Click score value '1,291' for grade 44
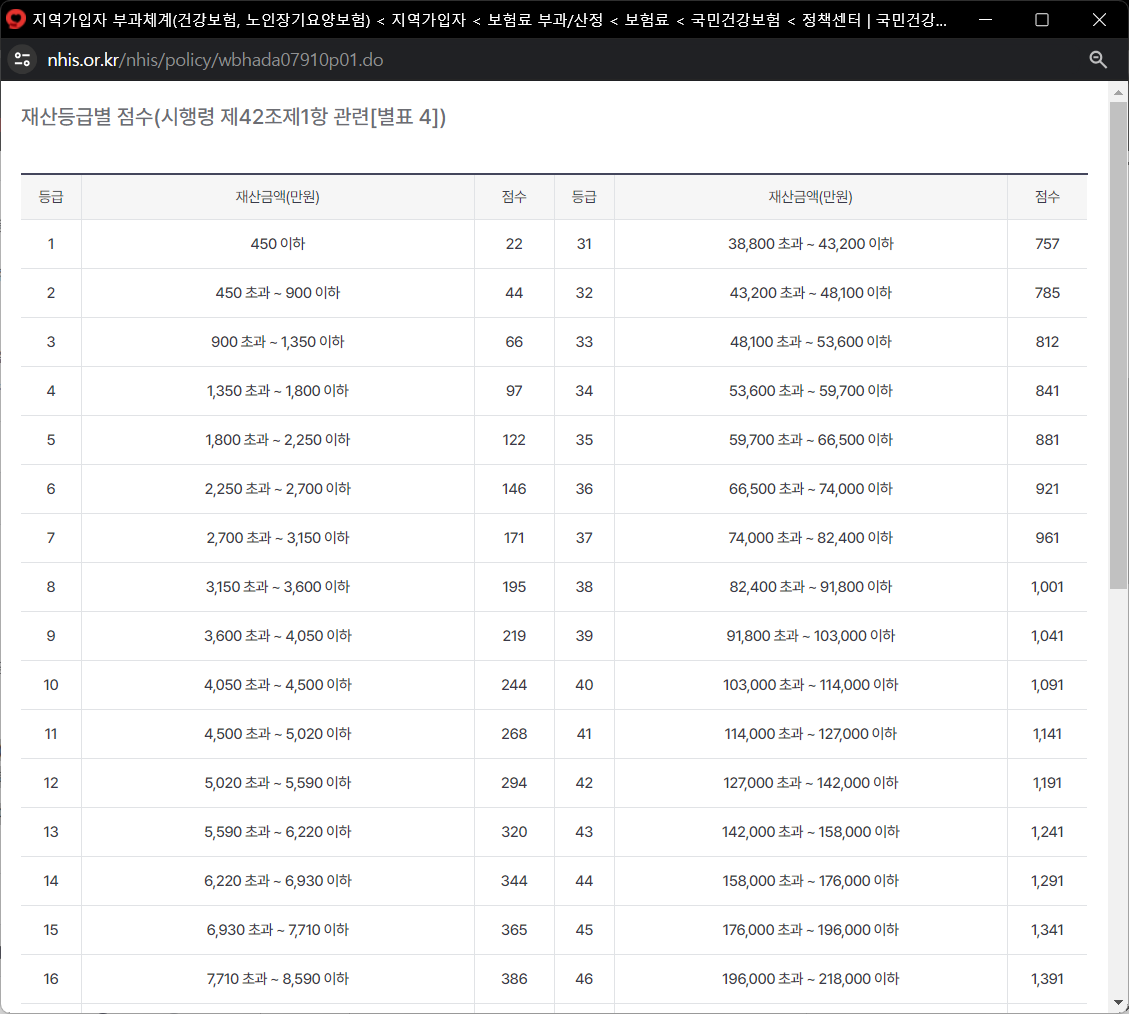 click(1047, 881)
